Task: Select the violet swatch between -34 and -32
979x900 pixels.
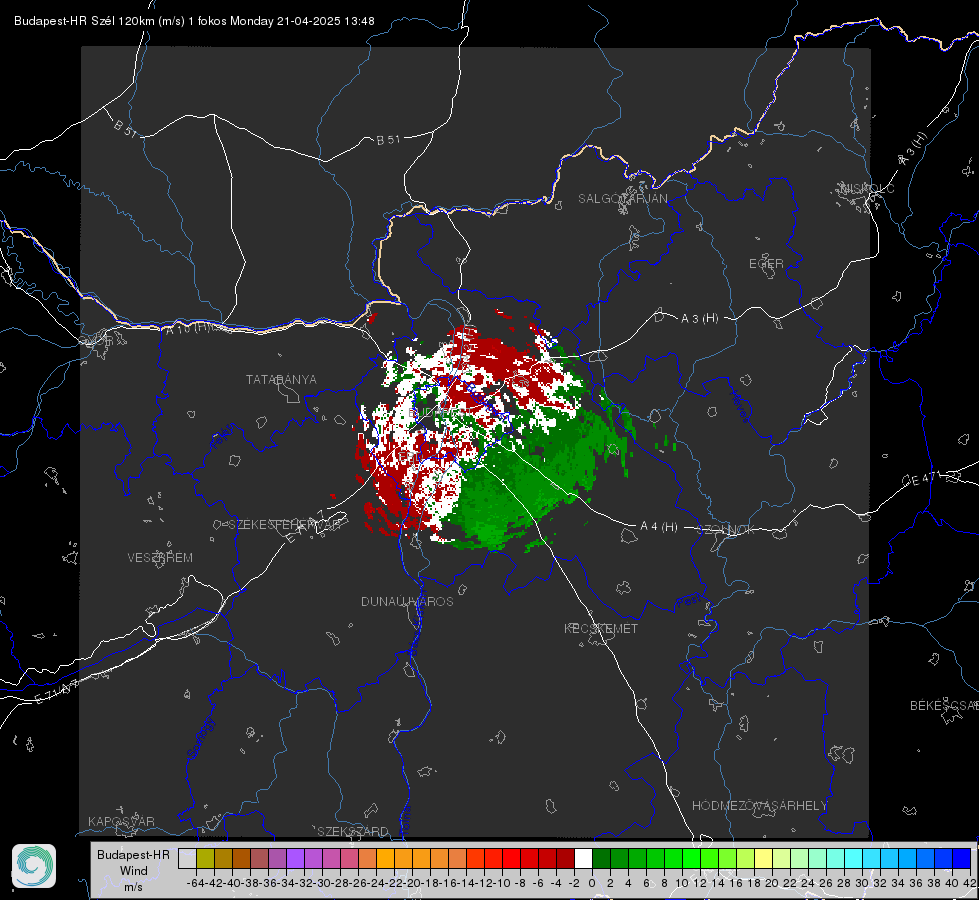Action: point(295,858)
